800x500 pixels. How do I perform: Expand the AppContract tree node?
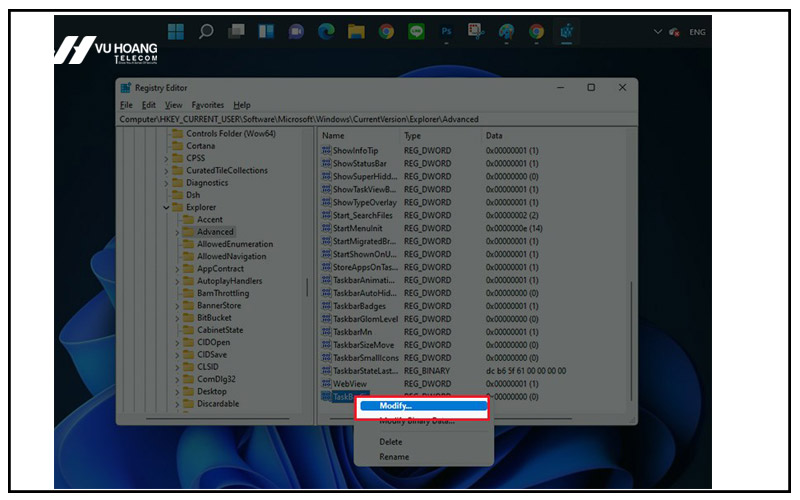(177, 269)
